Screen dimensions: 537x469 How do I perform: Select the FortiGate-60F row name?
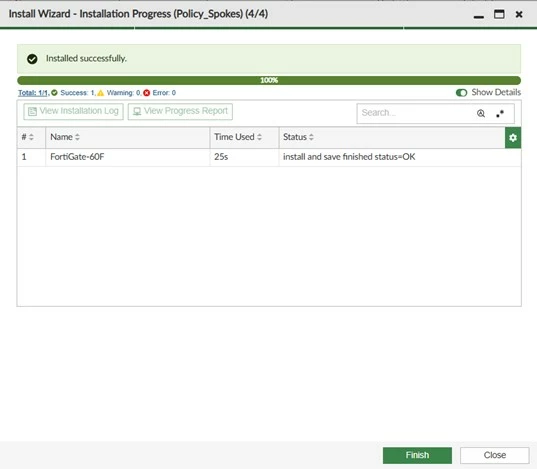point(77,157)
